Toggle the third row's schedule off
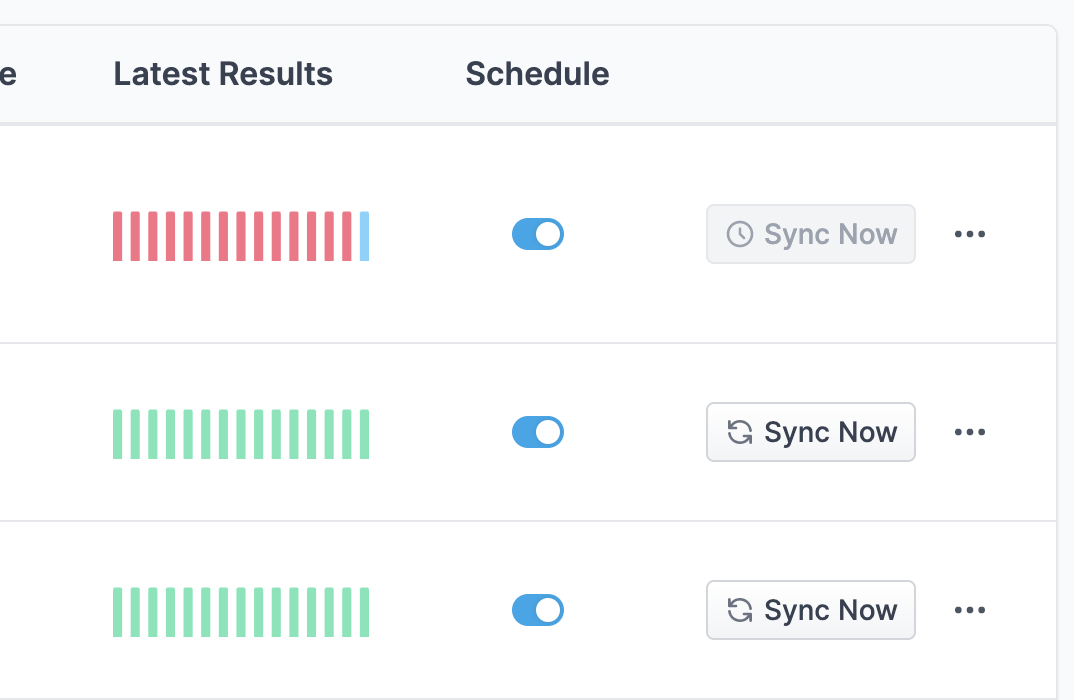This screenshot has width=1074, height=700. pyautogui.click(x=538, y=610)
